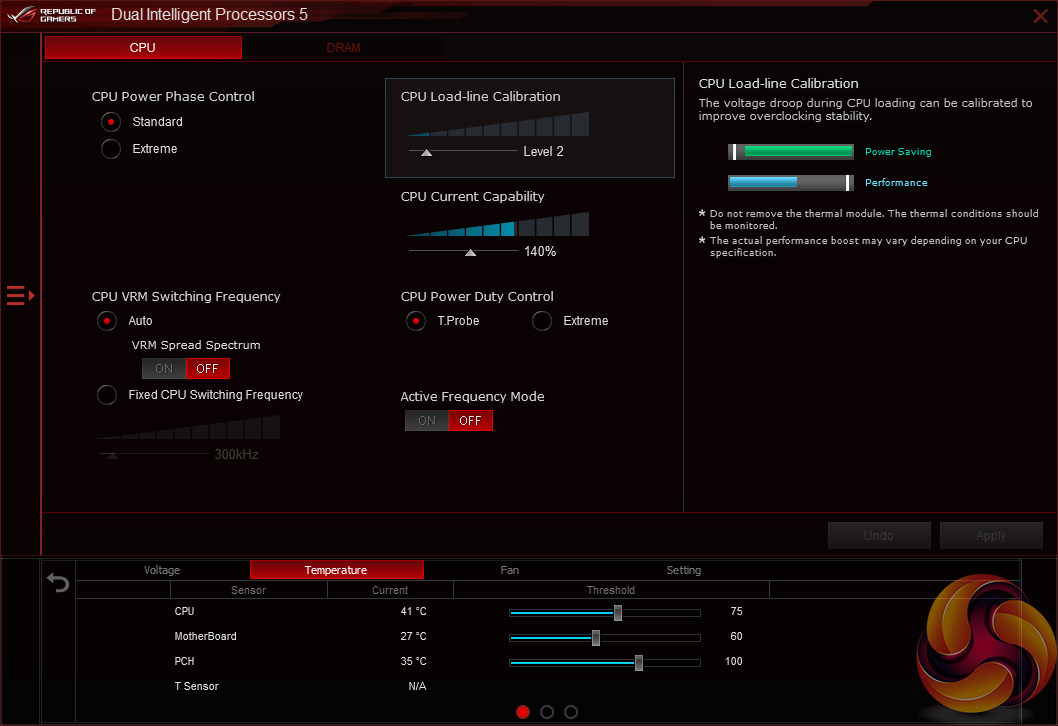Adjust CPU Load-line Calibration slider handle
1058x726 pixels.
click(426, 152)
